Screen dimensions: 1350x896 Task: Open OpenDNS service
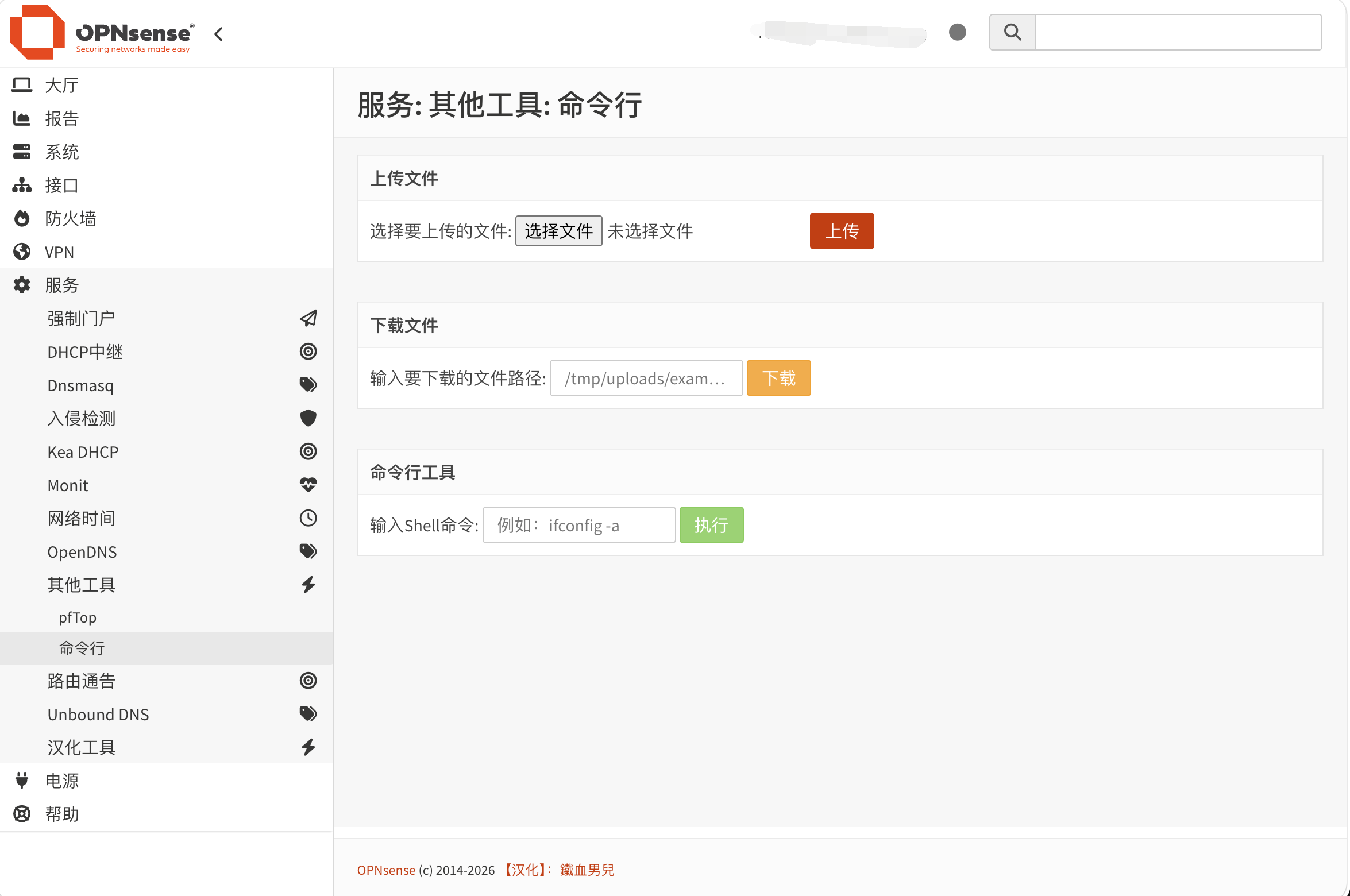167,551
